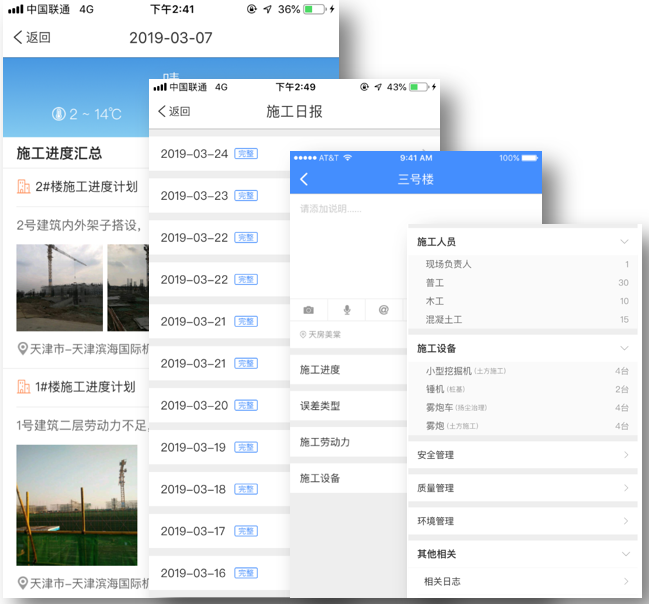The image size is (649, 604).
Task: Open first crane photo under 2号建筑
Action: 60,288
